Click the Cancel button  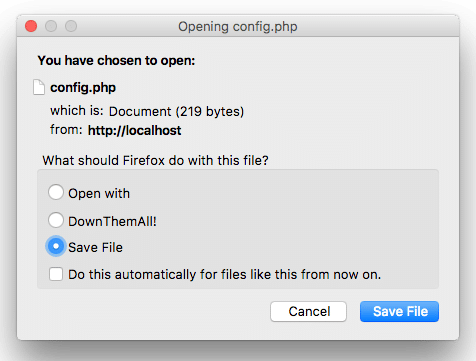click(x=308, y=311)
